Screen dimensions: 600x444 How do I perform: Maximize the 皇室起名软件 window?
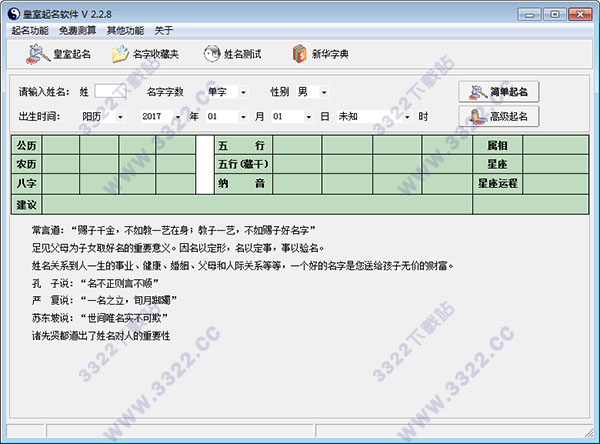point(554,15)
